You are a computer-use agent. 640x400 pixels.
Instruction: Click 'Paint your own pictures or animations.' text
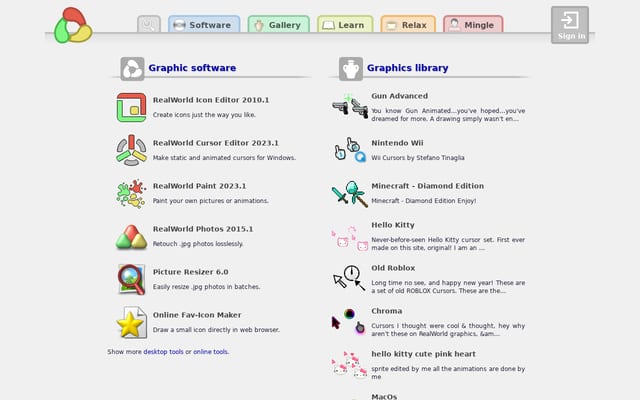click(211, 201)
